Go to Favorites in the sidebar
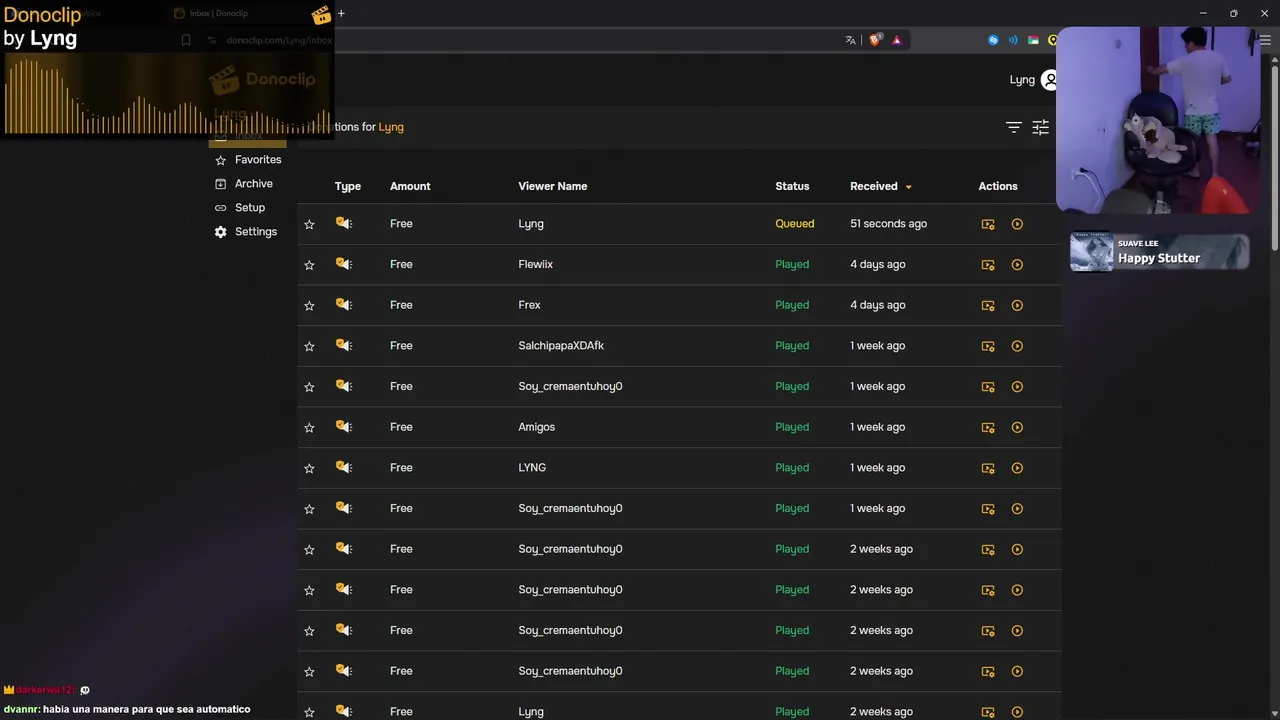 pyautogui.click(x=257, y=160)
